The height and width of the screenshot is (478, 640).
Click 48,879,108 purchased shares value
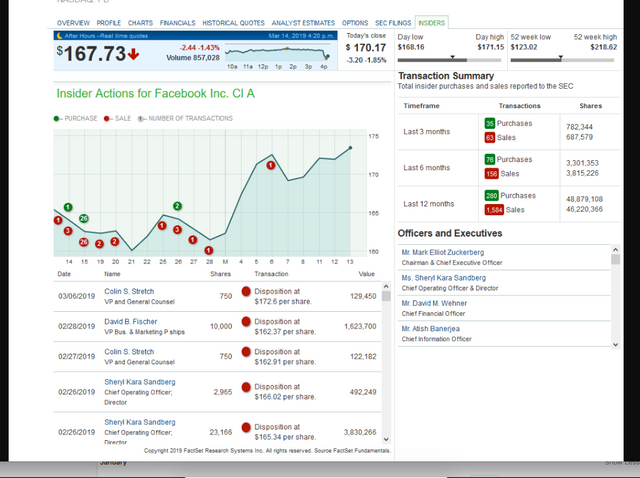[584, 199]
